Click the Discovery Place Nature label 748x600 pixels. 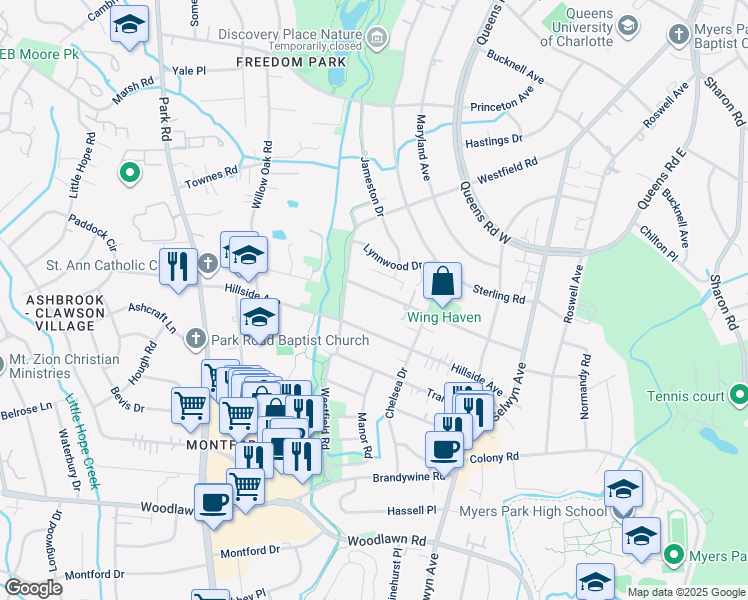pos(290,34)
